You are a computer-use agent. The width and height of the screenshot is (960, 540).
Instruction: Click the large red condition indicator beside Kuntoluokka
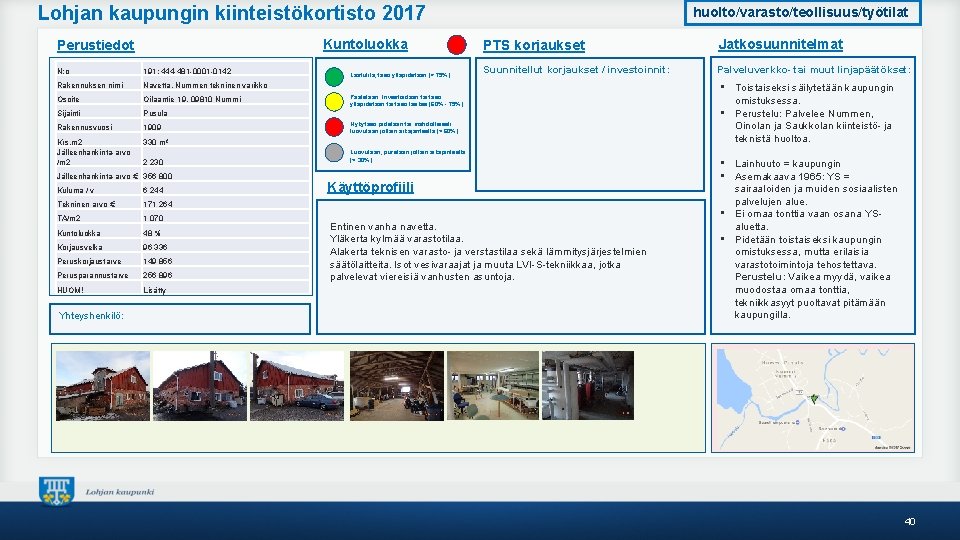457,45
